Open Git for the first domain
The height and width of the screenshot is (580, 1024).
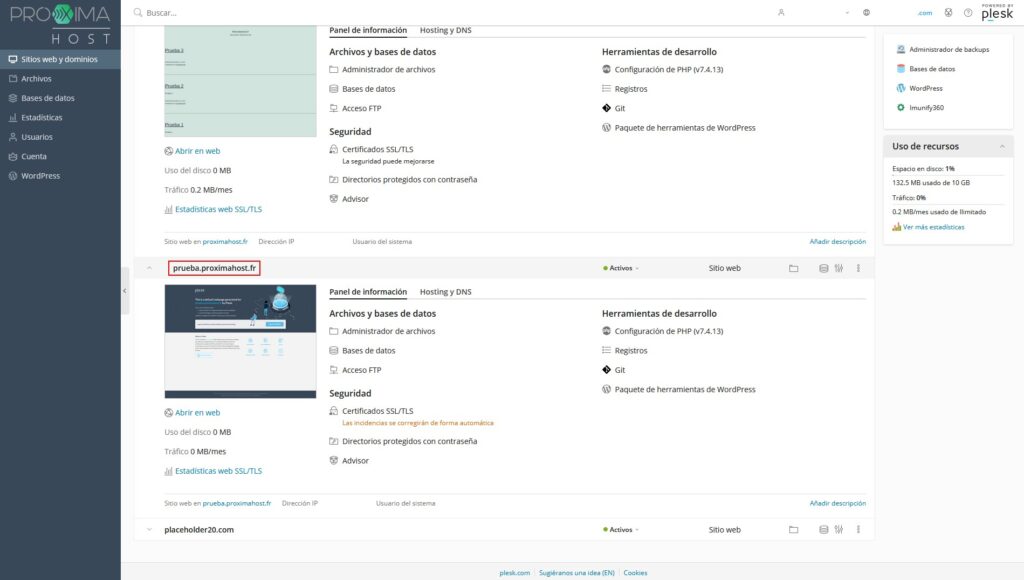tap(614, 108)
